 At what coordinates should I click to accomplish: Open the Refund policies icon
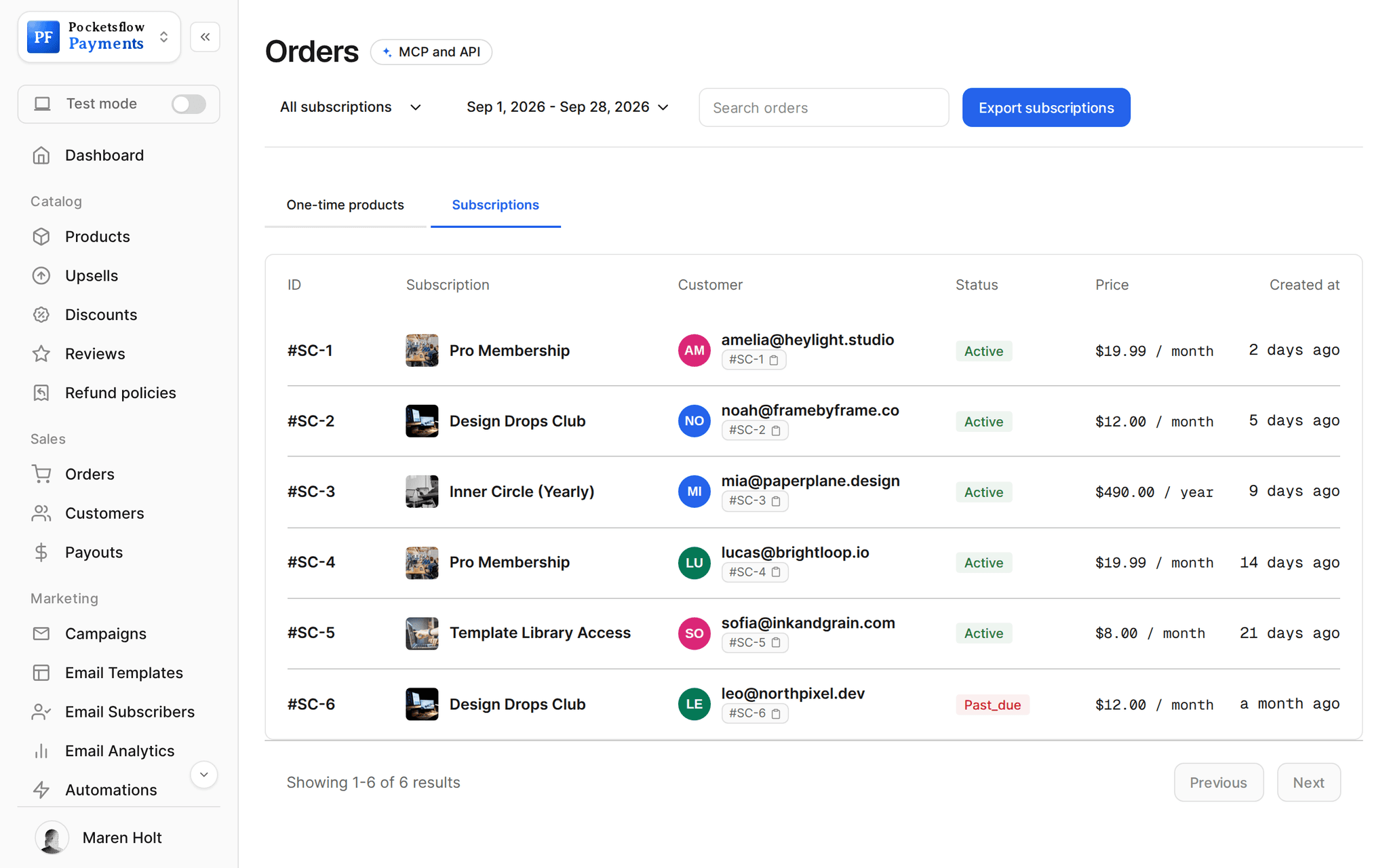tap(41, 393)
